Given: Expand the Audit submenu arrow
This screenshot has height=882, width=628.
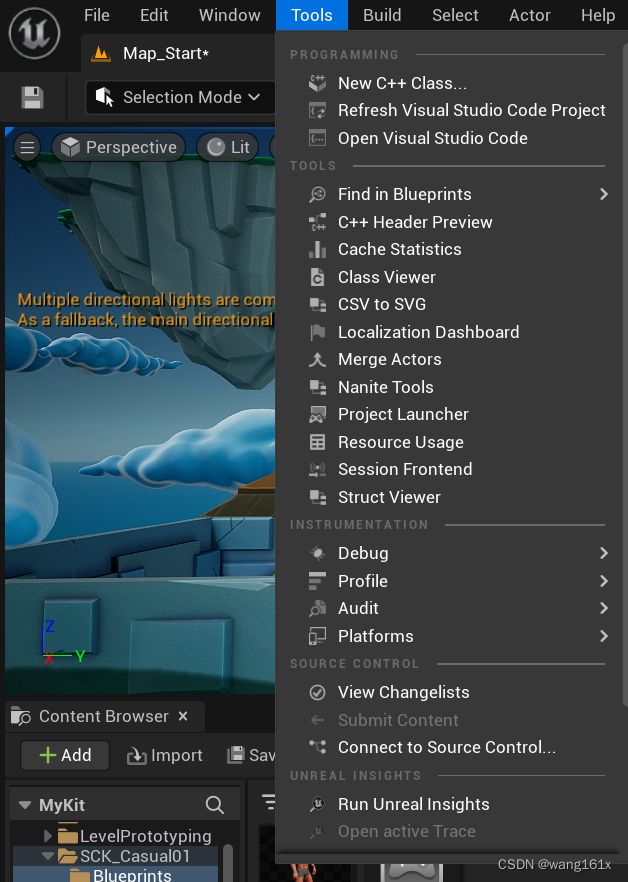Looking at the screenshot, I should (x=604, y=608).
